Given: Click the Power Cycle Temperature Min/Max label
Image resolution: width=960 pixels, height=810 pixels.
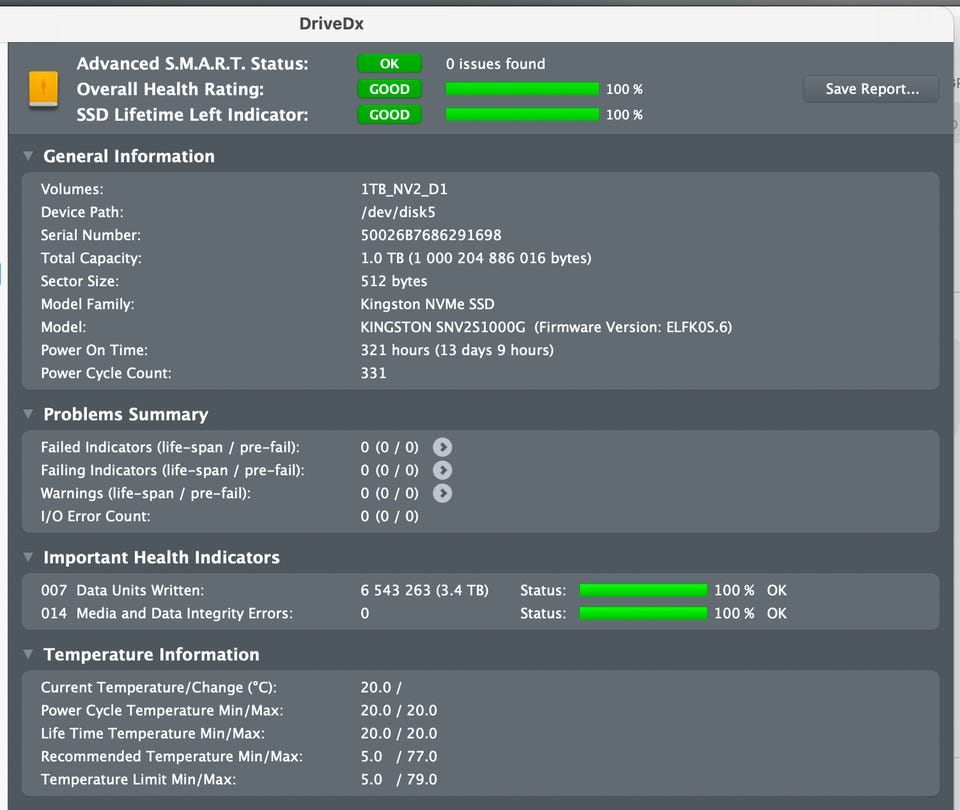Looking at the screenshot, I should (x=162, y=711).
